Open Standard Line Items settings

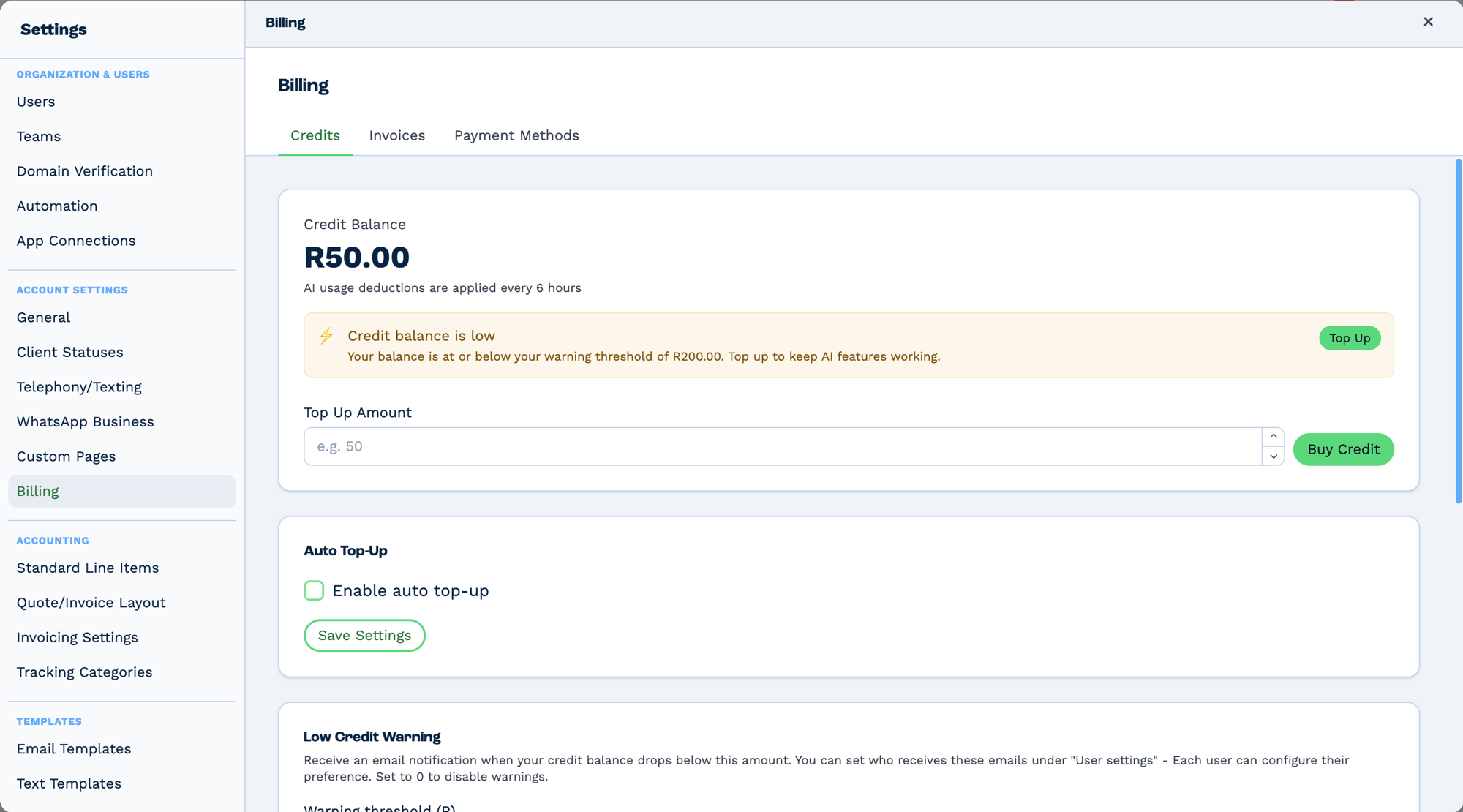coord(122,568)
